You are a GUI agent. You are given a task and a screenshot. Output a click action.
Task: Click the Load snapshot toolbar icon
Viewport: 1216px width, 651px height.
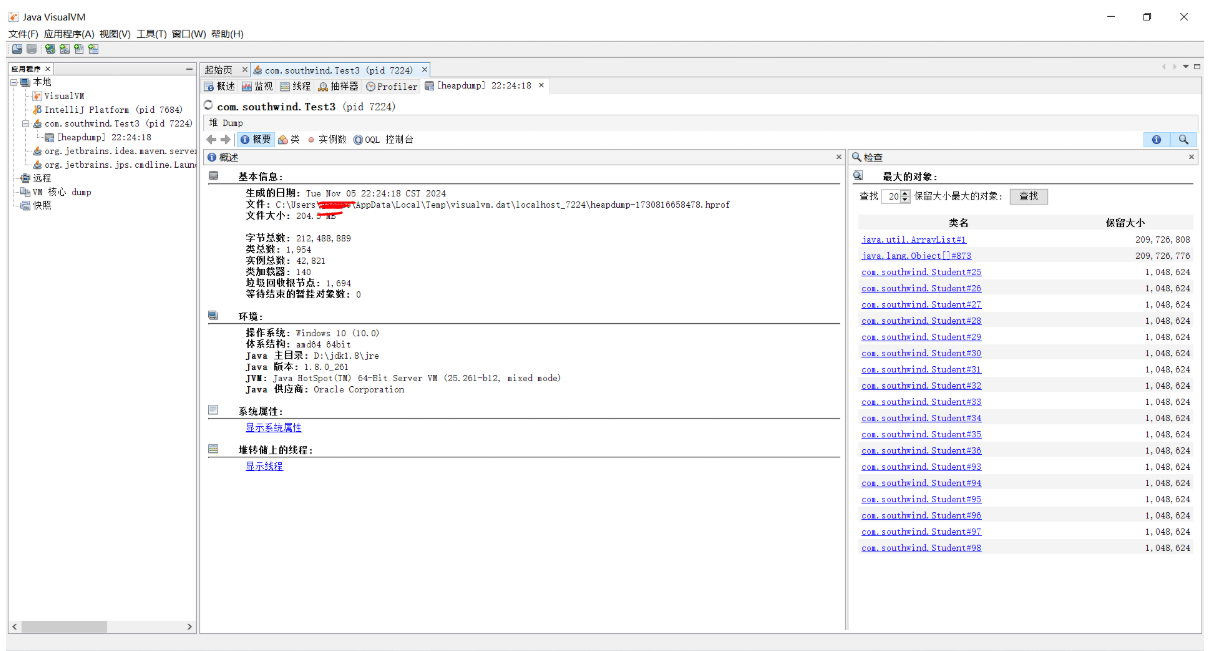[x=17, y=49]
